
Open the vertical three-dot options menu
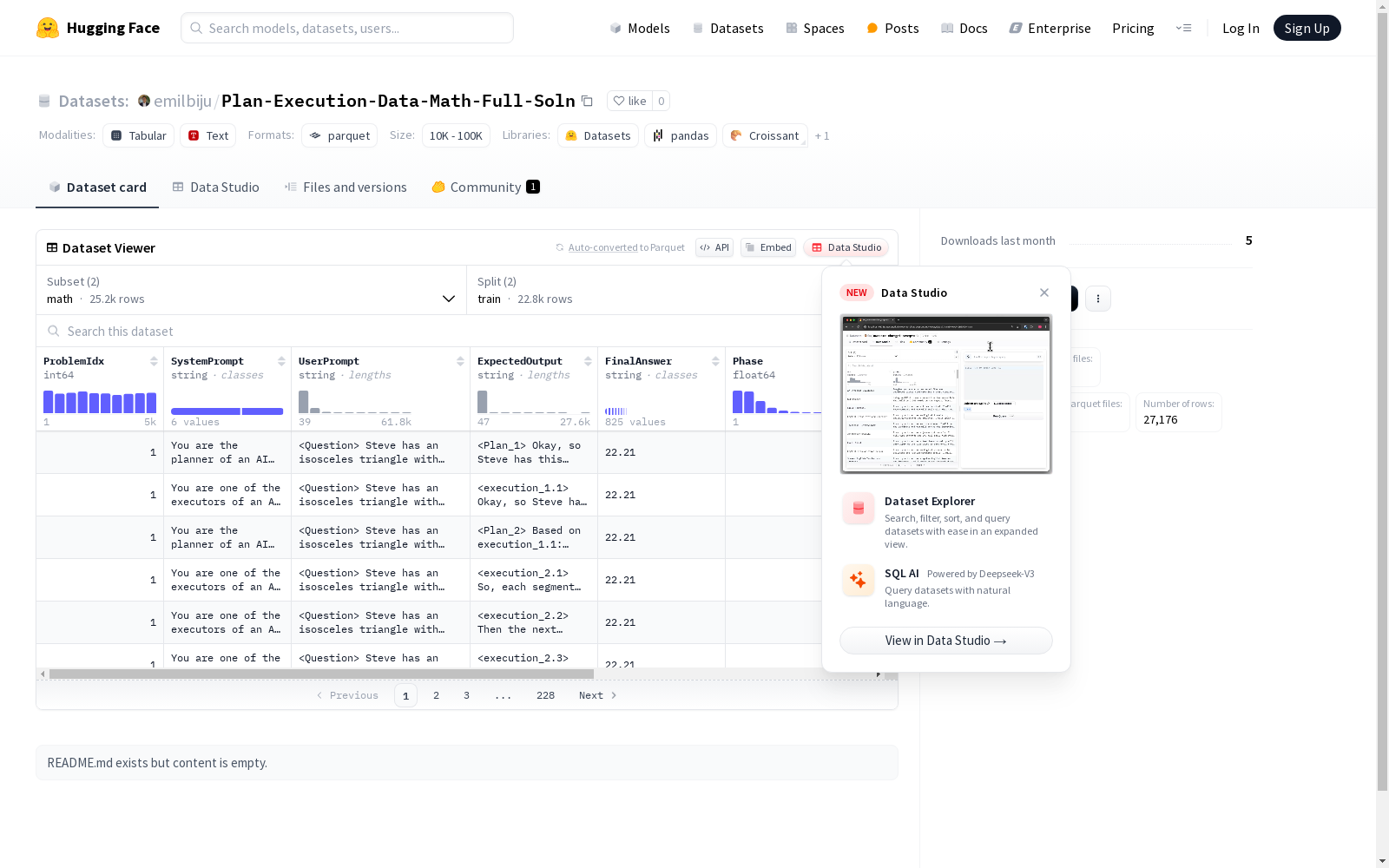click(1098, 299)
